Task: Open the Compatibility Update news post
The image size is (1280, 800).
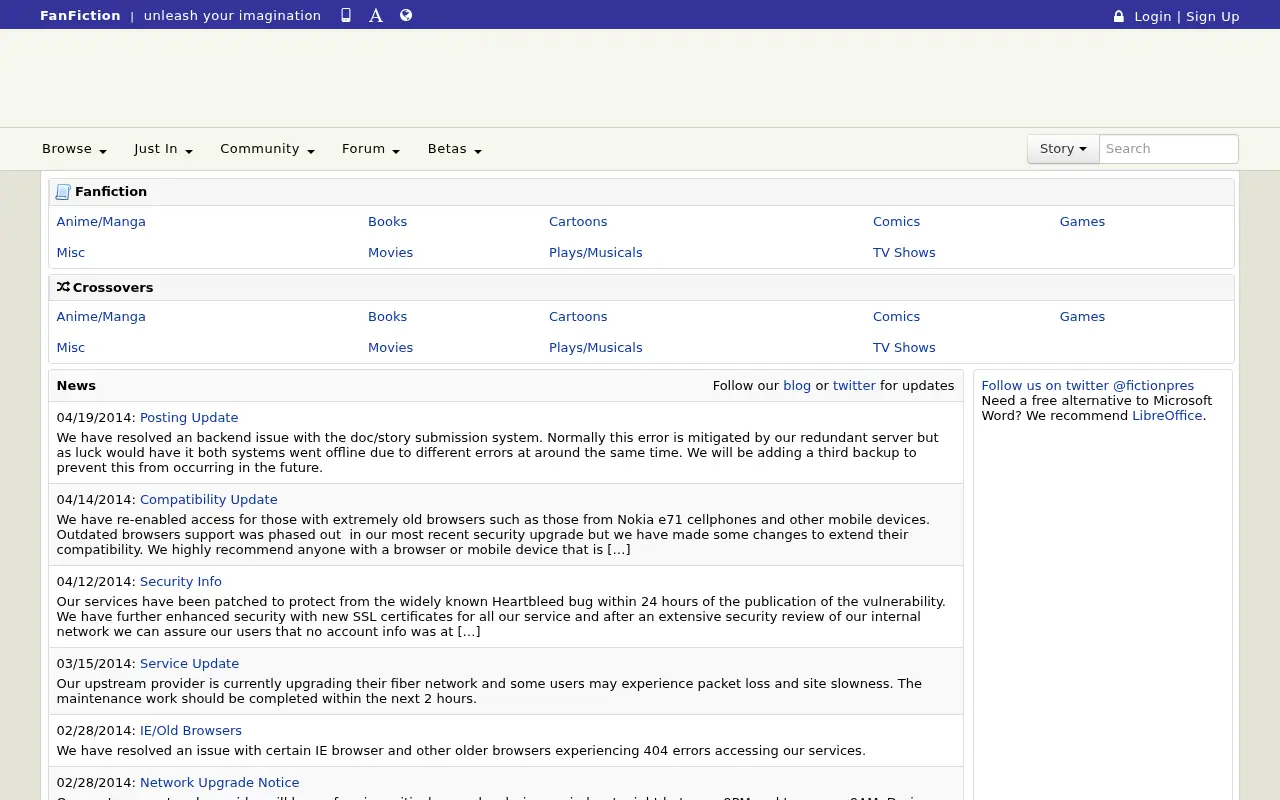Action: (209, 500)
